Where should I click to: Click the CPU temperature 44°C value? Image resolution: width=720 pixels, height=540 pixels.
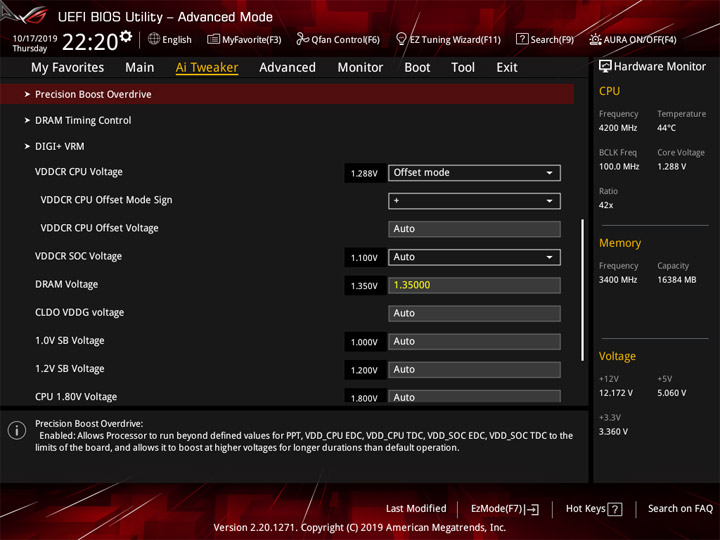tap(666, 128)
